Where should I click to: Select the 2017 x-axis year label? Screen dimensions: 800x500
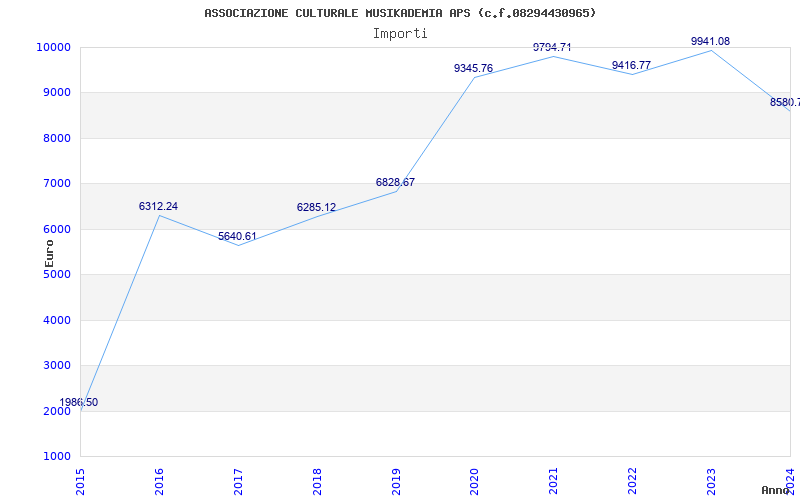238,481
